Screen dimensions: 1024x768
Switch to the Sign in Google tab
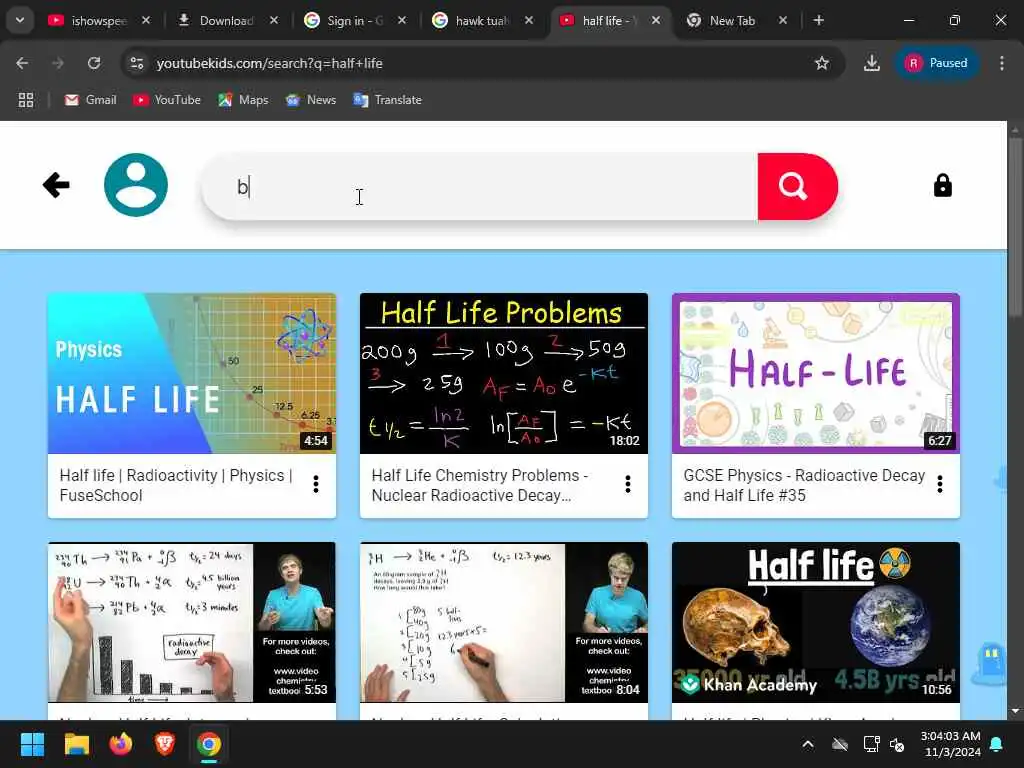(346, 21)
